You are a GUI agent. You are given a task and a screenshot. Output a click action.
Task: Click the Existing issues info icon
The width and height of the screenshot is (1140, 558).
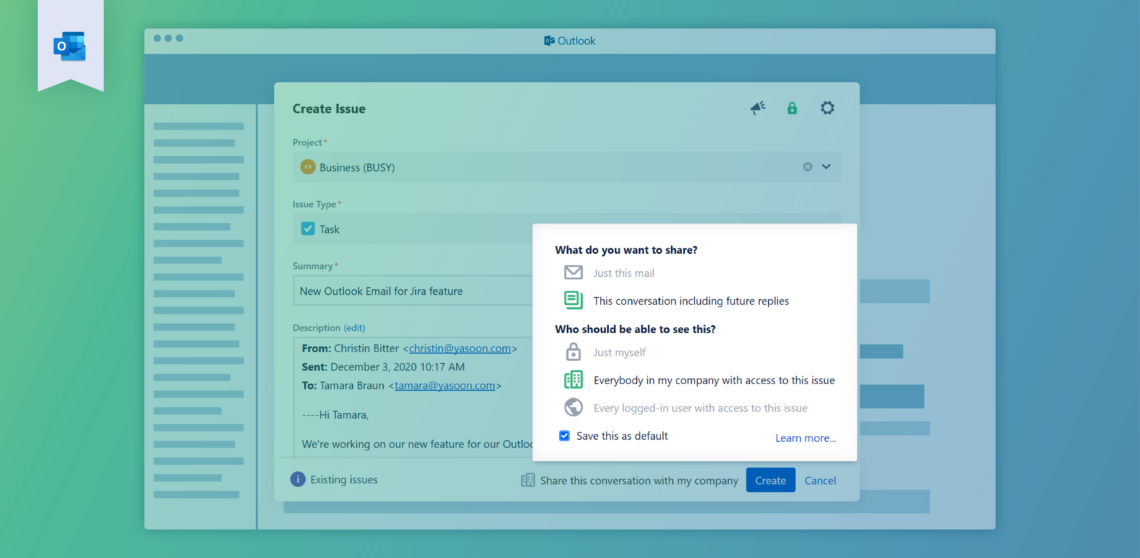click(x=297, y=479)
